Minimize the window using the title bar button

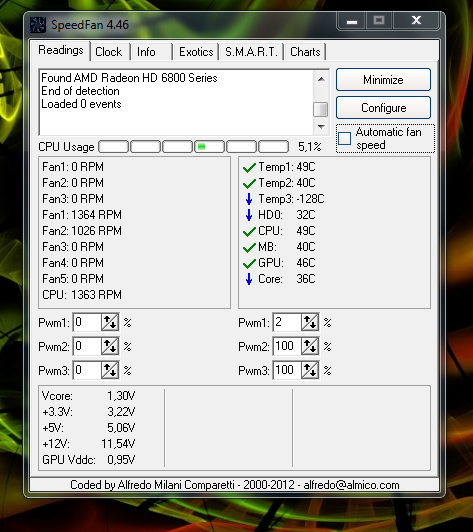(352, 20)
